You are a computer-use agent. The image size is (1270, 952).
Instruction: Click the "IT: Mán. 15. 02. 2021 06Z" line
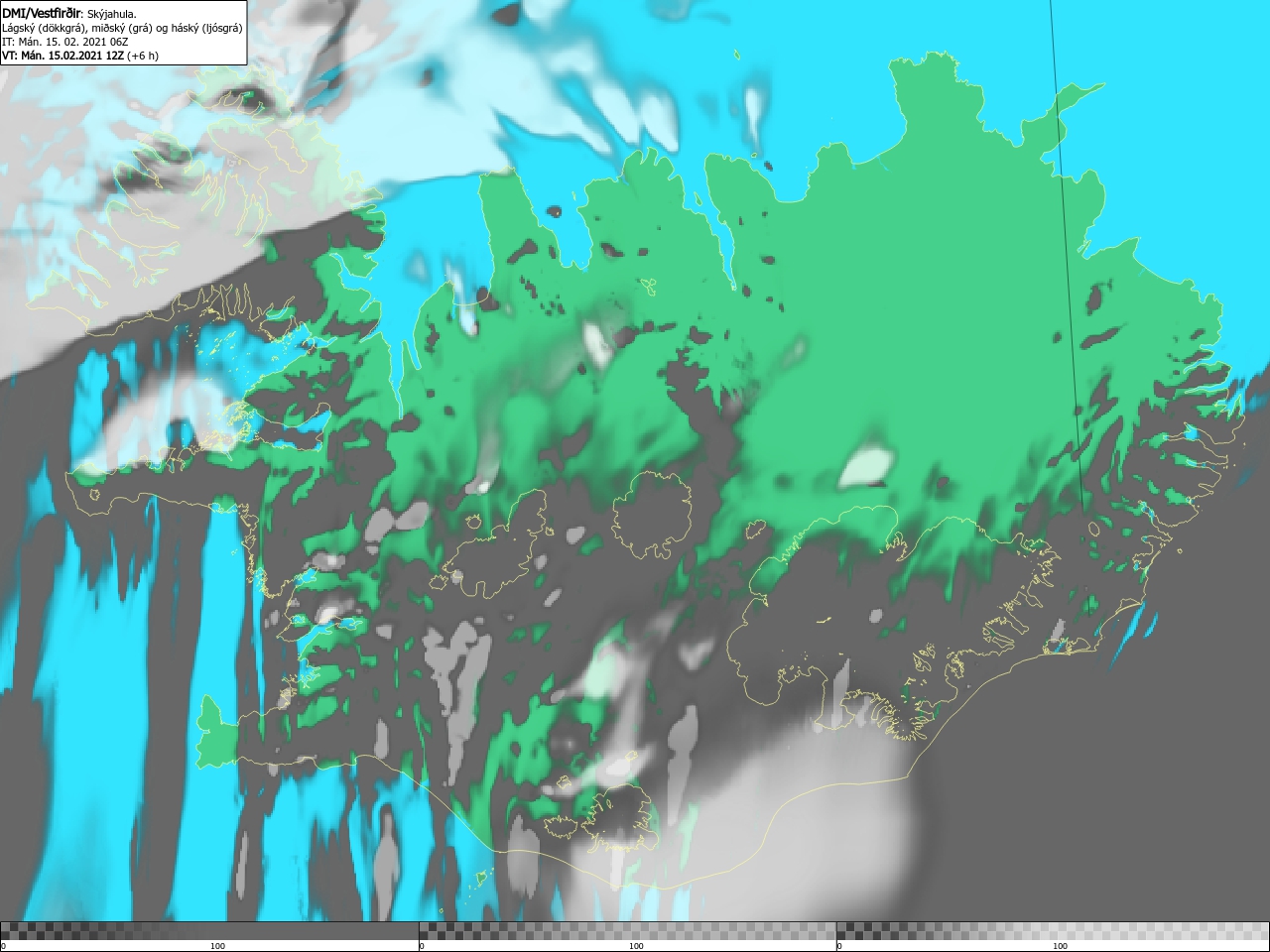click(x=65, y=42)
